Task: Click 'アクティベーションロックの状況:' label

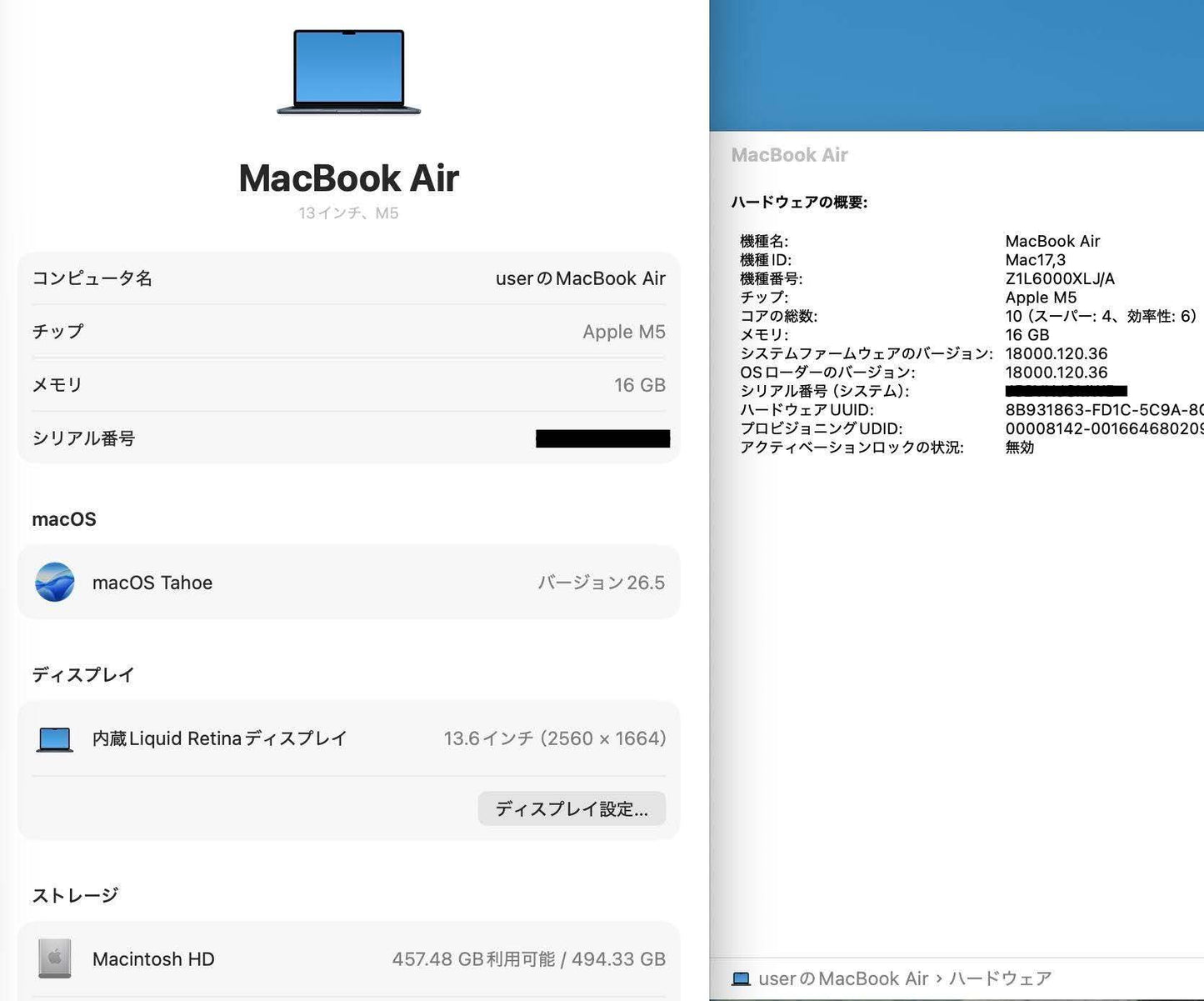Action: 852,448
